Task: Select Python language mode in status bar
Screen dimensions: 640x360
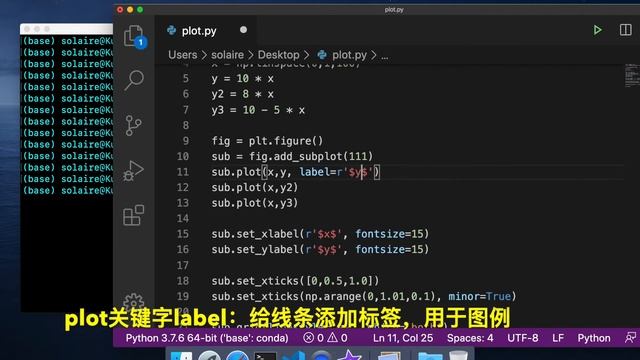Action: coord(594,338)
